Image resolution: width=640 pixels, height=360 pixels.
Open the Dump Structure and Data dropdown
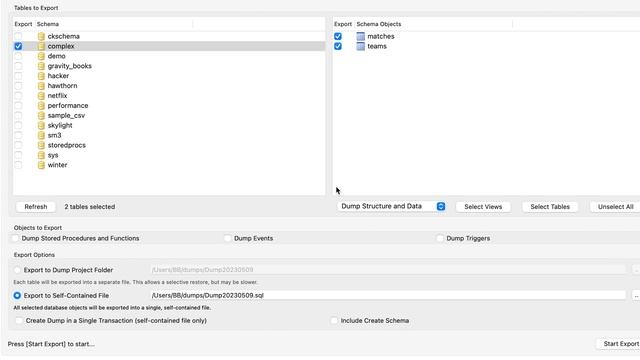(391, 207)
